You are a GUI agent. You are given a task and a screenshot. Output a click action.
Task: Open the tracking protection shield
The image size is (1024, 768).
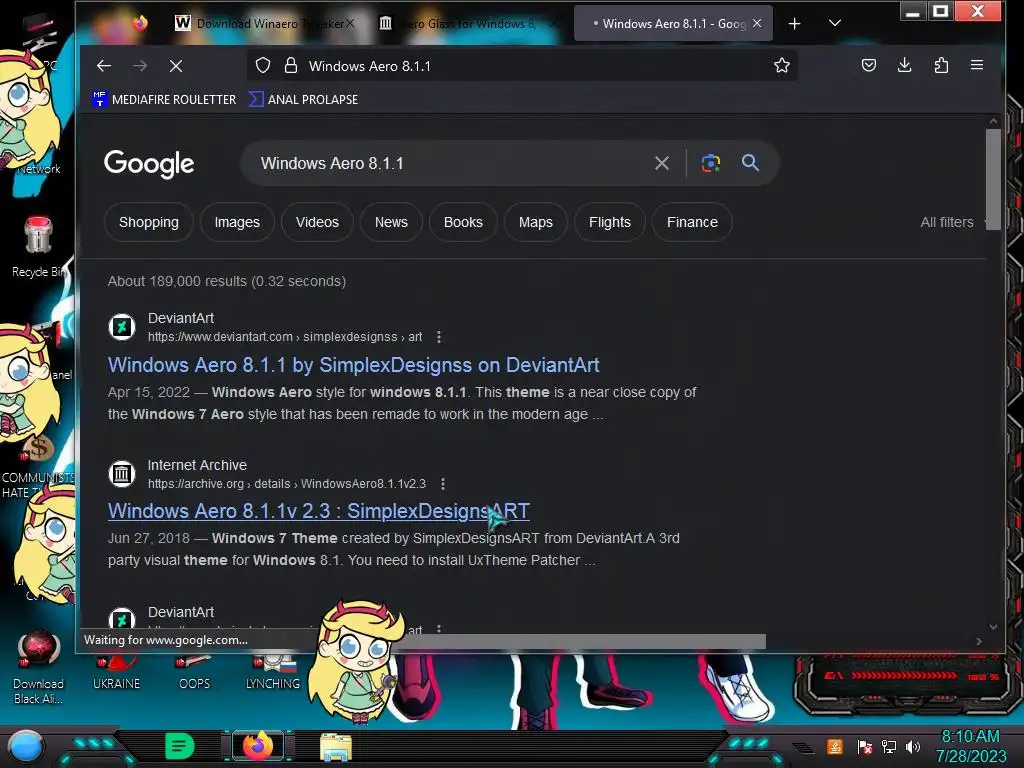[263, 65]
